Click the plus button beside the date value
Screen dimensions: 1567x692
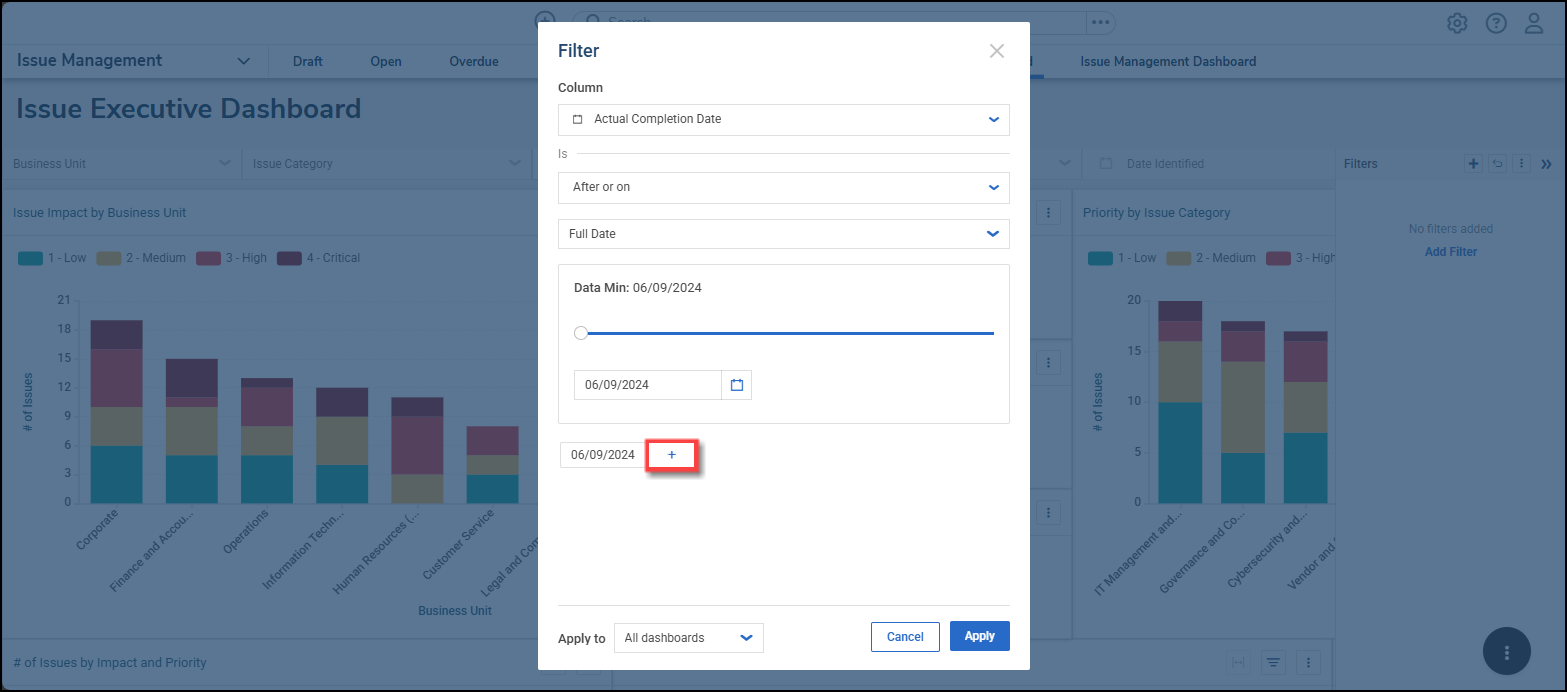click(671, 455)
